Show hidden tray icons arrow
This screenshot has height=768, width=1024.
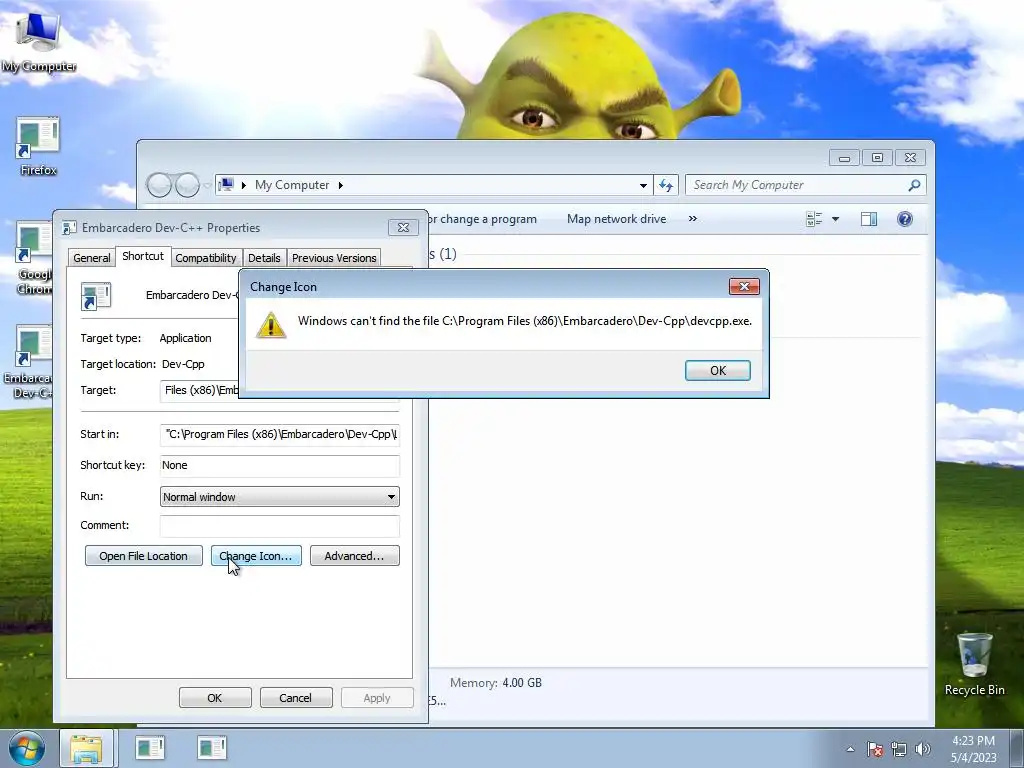click(850, 749)
